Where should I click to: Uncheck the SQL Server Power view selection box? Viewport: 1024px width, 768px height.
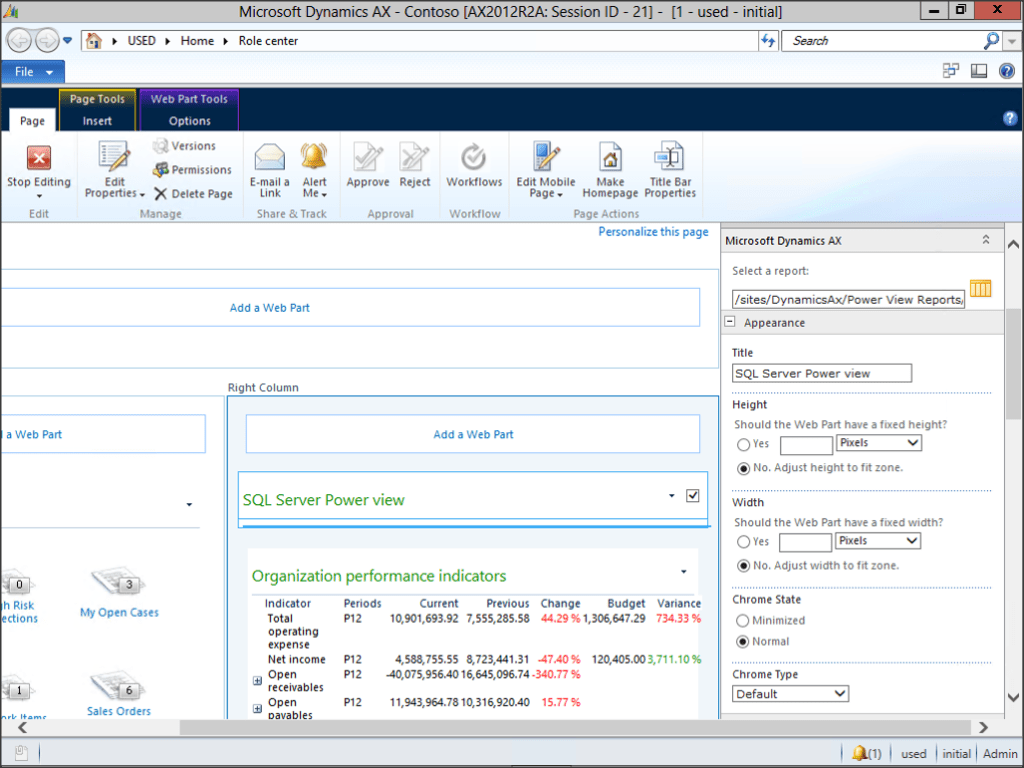(692, 494)
